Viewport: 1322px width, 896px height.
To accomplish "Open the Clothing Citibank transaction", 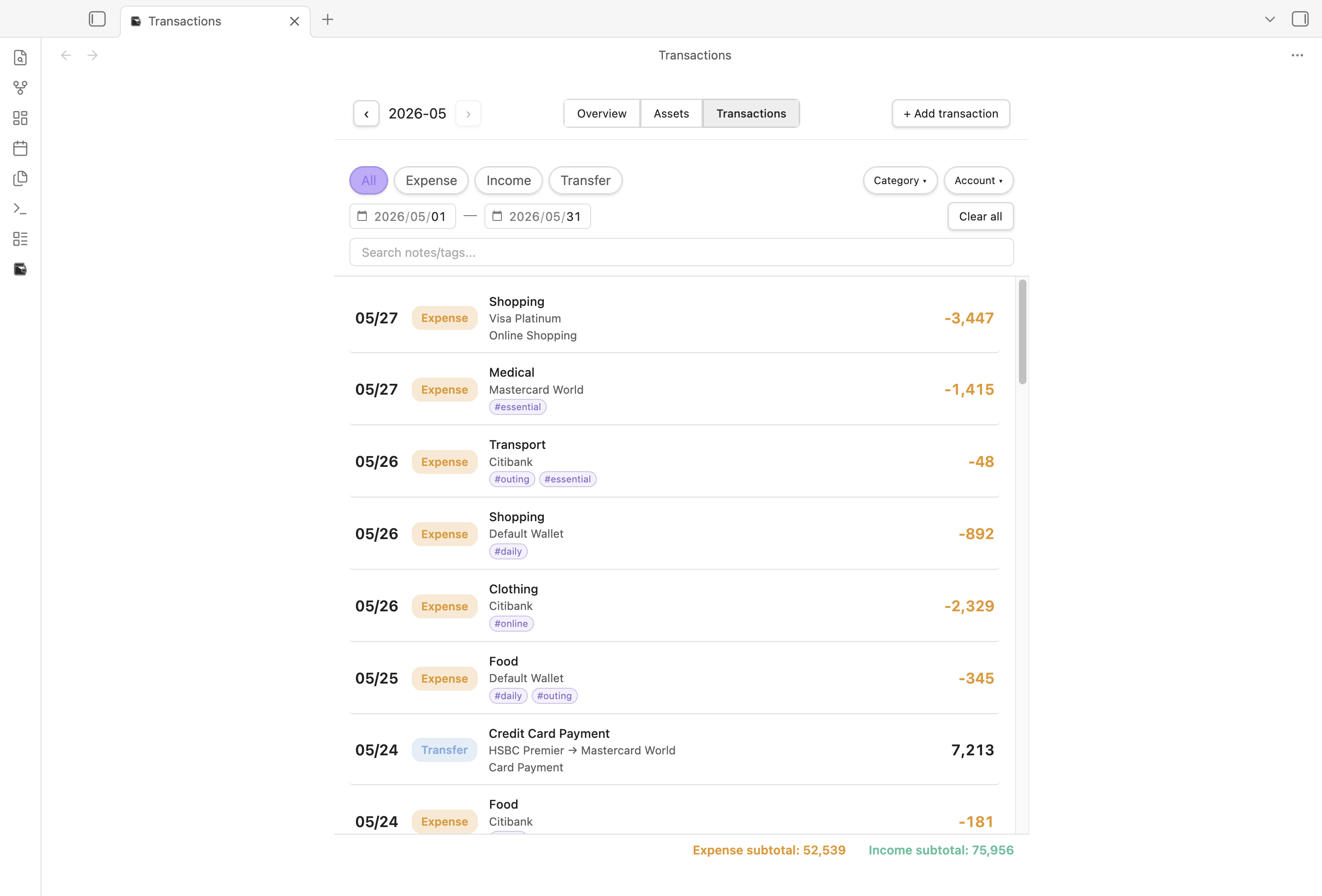I will click(x=674, y=607).
